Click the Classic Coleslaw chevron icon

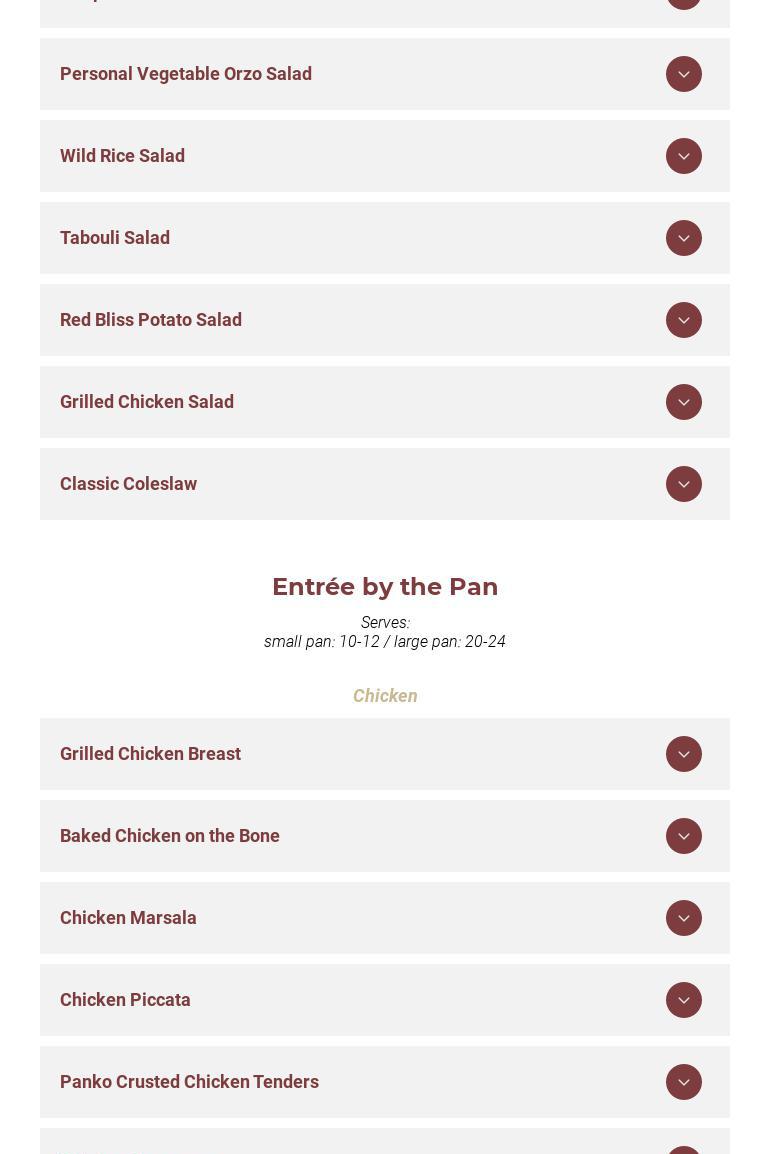click(684, 484)
